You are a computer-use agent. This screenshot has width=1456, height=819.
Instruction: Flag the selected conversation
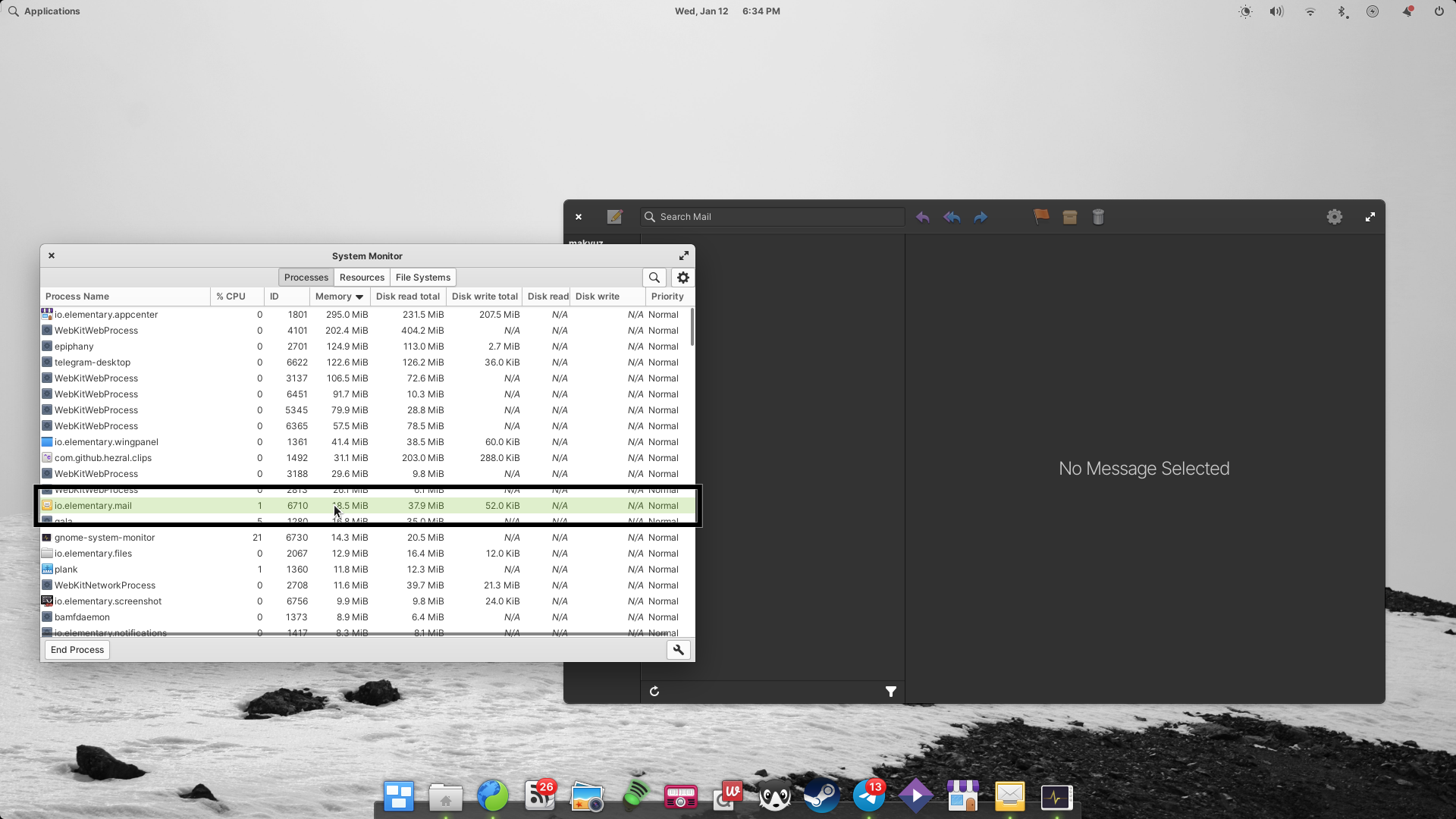(1040, 217)
